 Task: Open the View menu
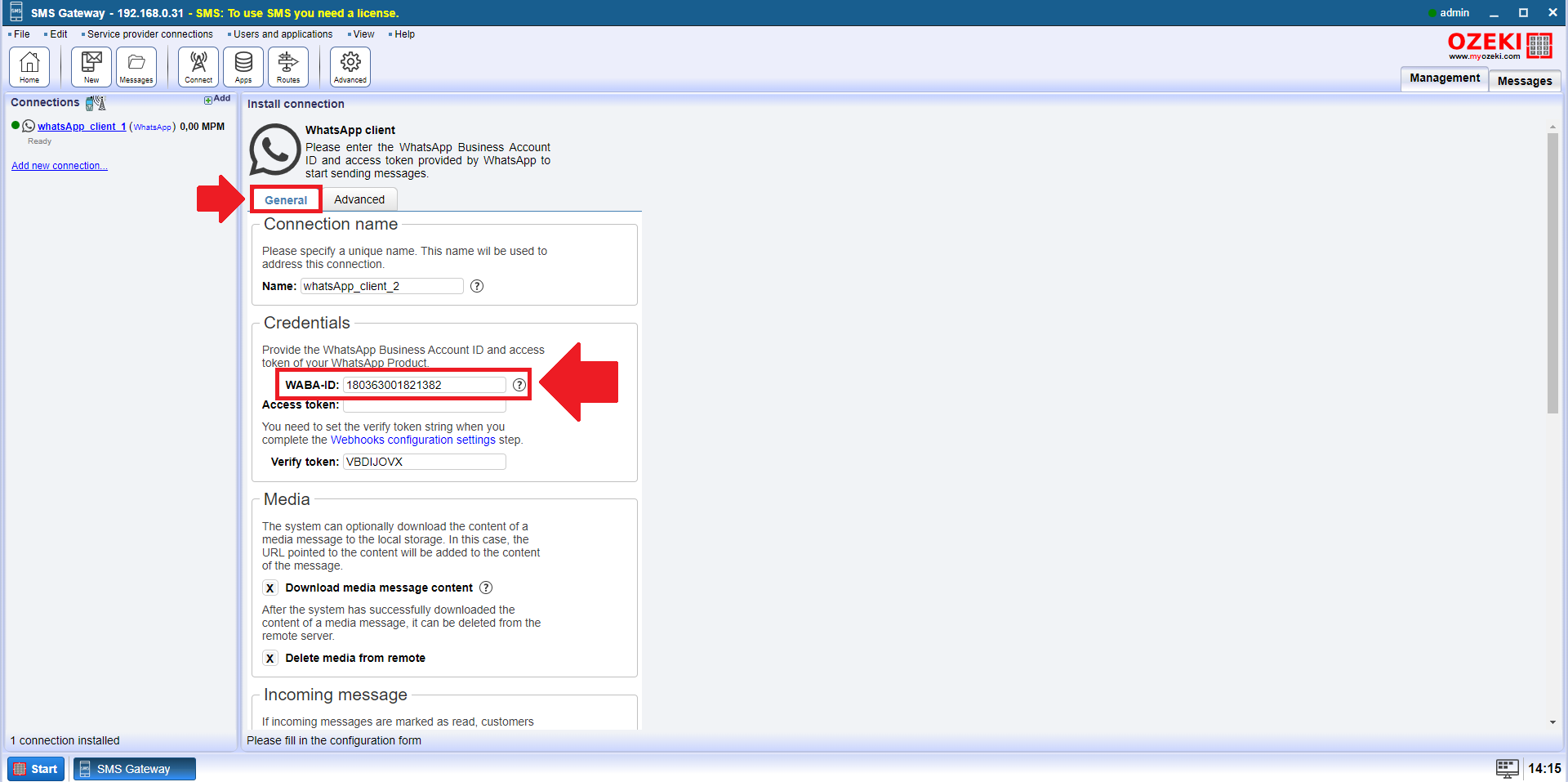(x=363, y=34)
